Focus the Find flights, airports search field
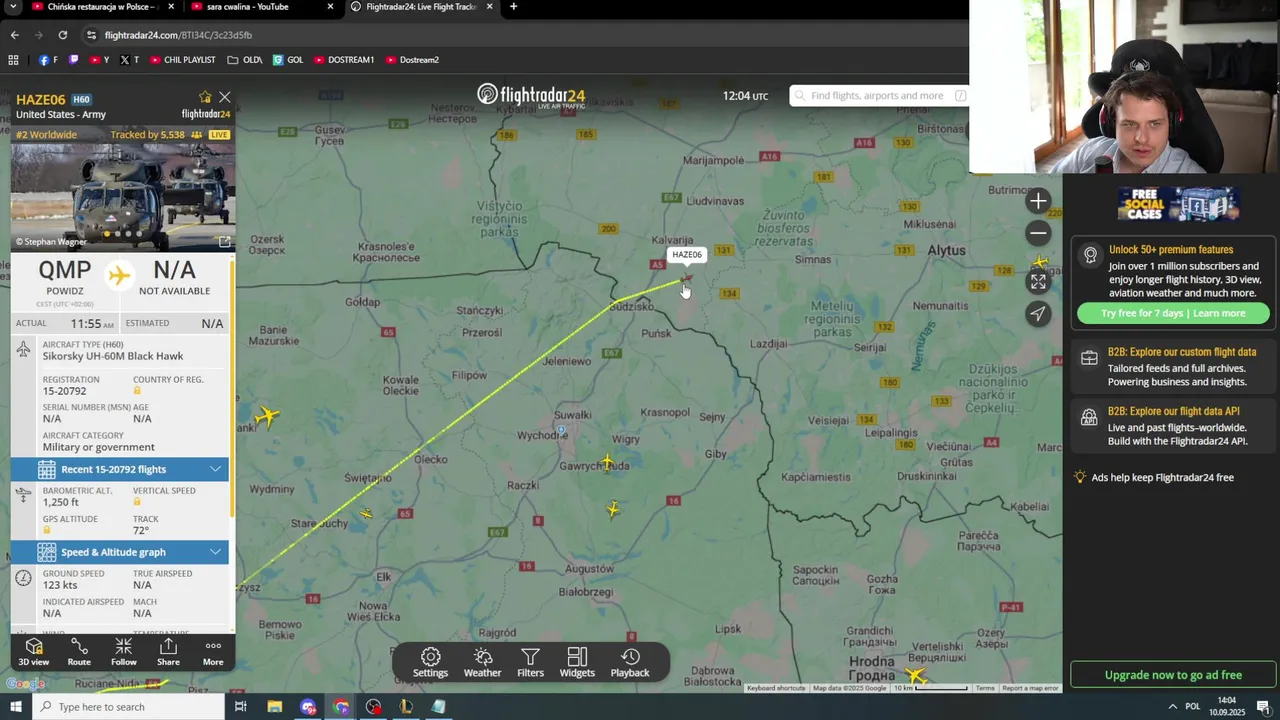Image resolution: width=1280 pixels, height=720 pixels. [x=879, y=96]
